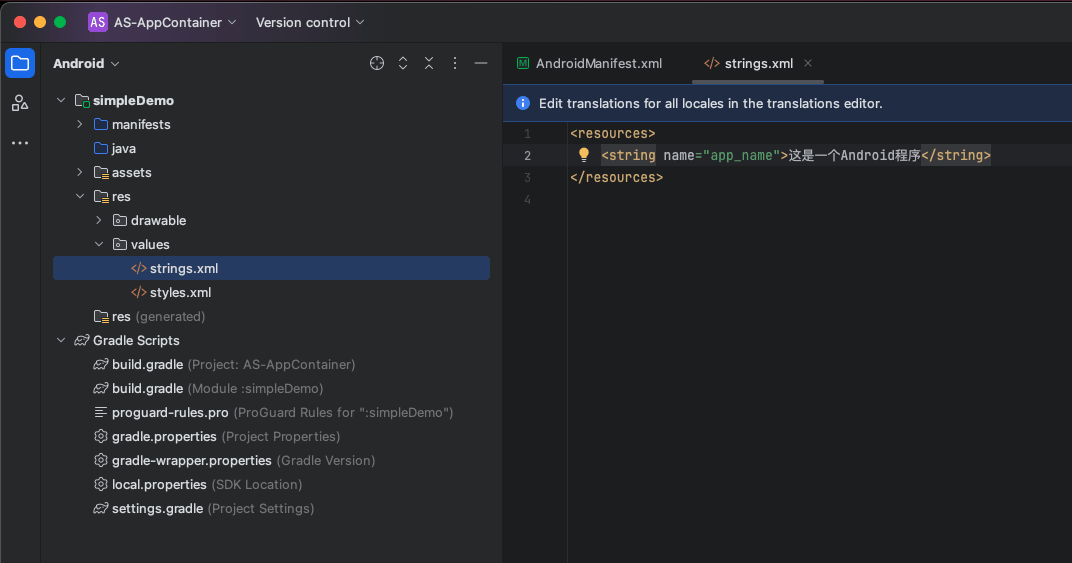The height and width of the screenshot is (563, 1072).
Task: Collapse the res folder
Action: point(80,196)
